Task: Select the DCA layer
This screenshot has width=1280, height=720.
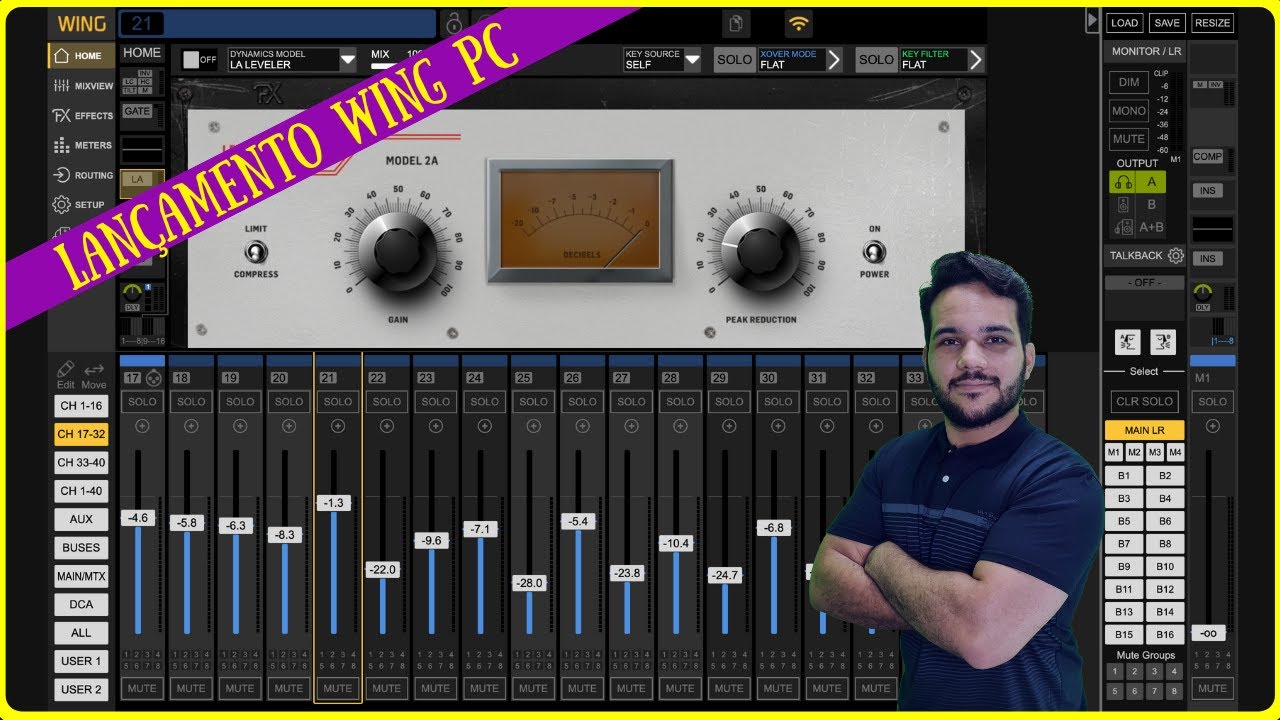Action: (x=81, y=604)
